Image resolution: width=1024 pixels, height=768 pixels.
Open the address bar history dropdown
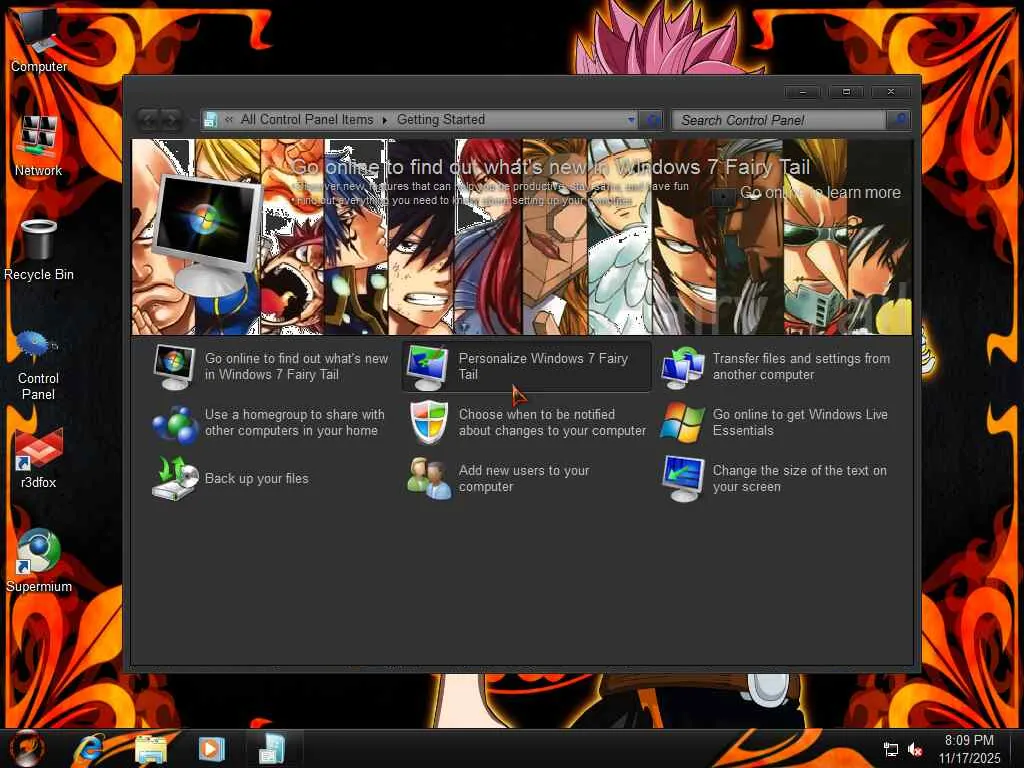coord(631,120)
